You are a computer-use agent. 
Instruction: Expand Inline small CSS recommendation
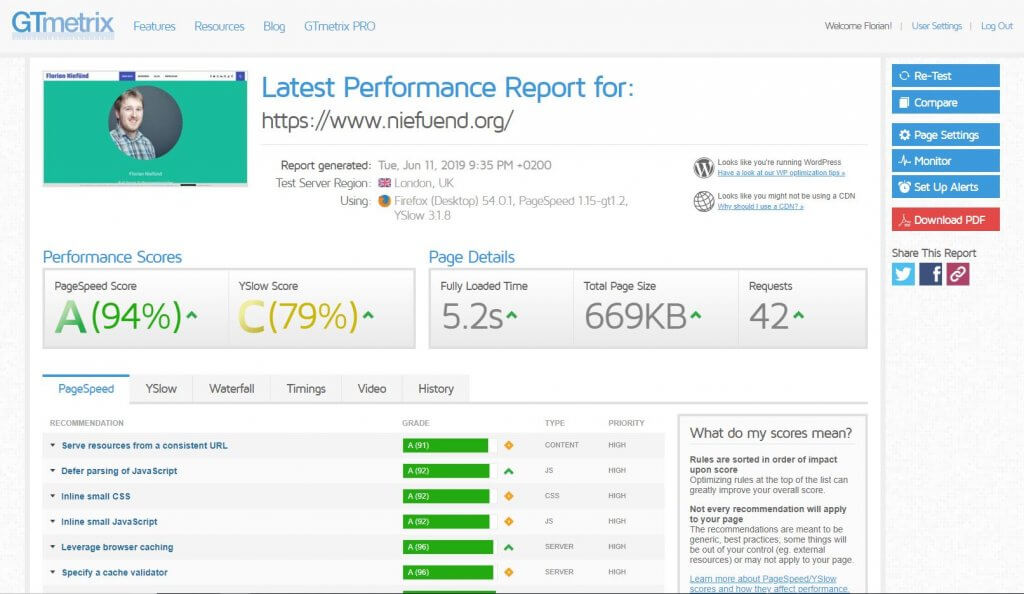point(95,496)
